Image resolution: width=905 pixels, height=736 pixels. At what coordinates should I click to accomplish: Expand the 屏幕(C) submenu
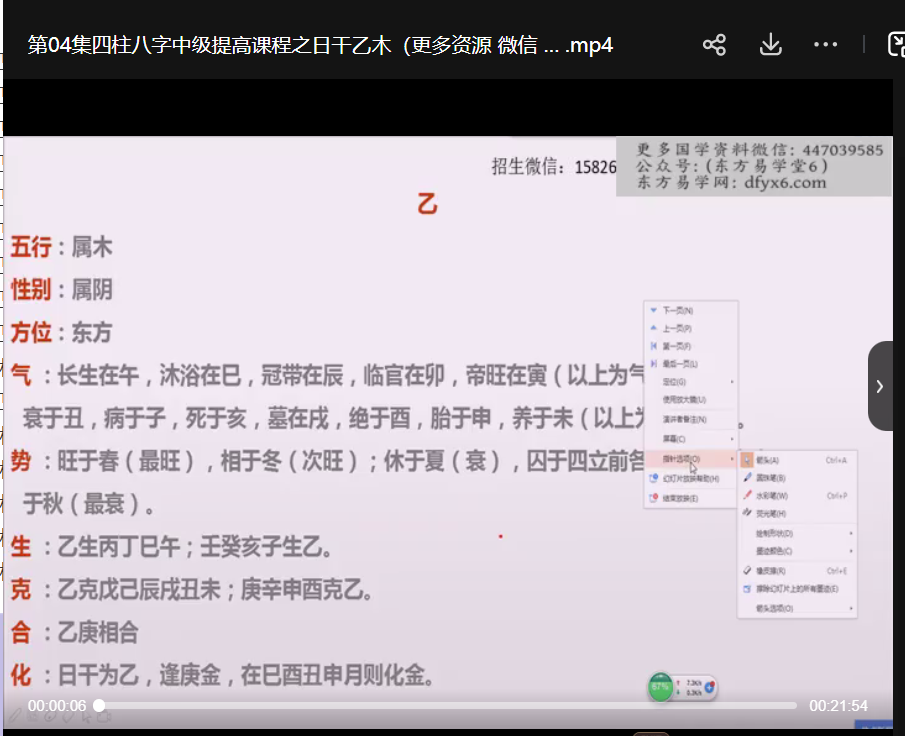[x=691, y=439]
